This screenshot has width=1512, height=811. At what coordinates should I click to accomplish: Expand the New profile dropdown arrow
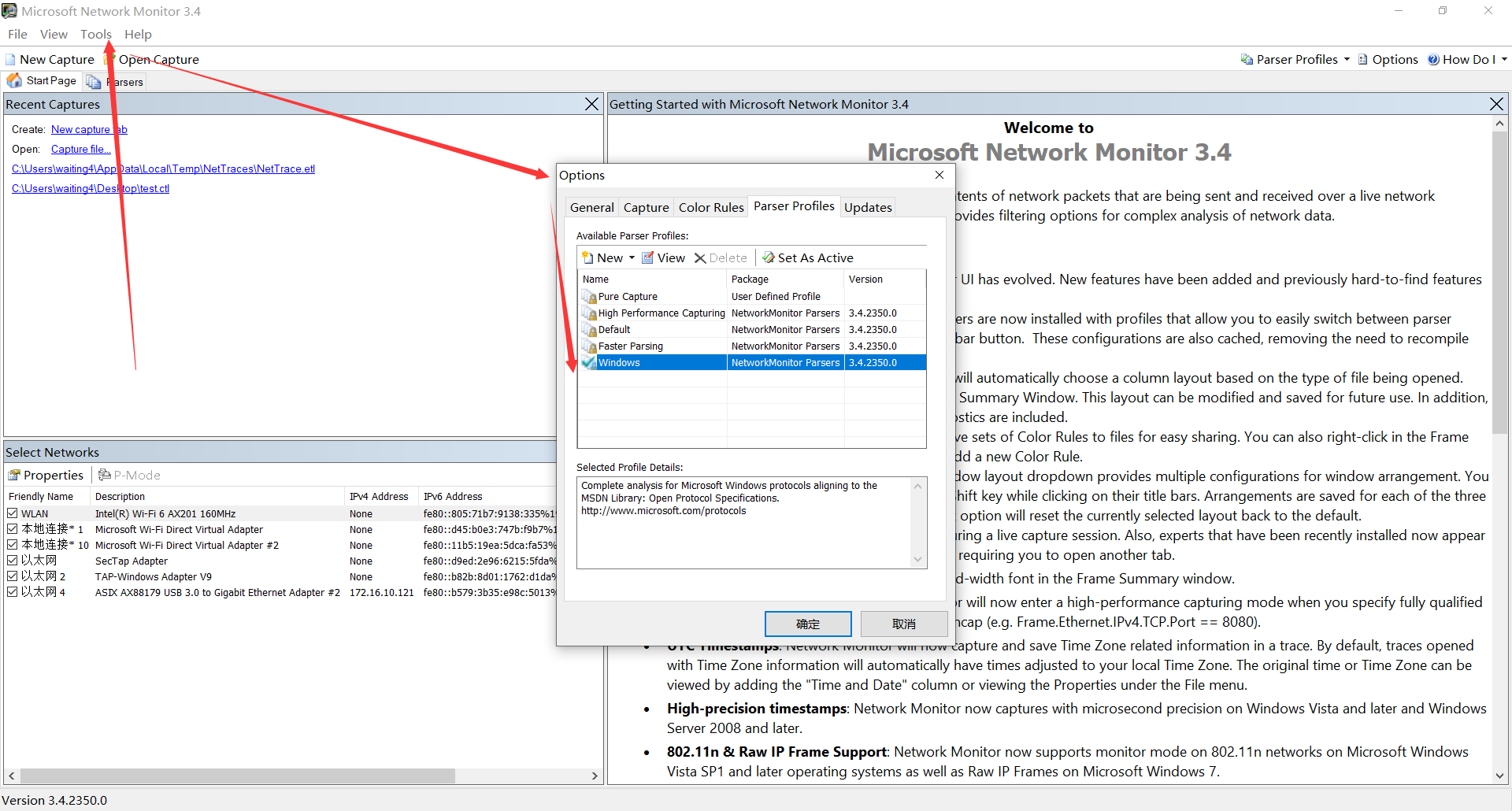pyautogui.click(x=632, y=258)
